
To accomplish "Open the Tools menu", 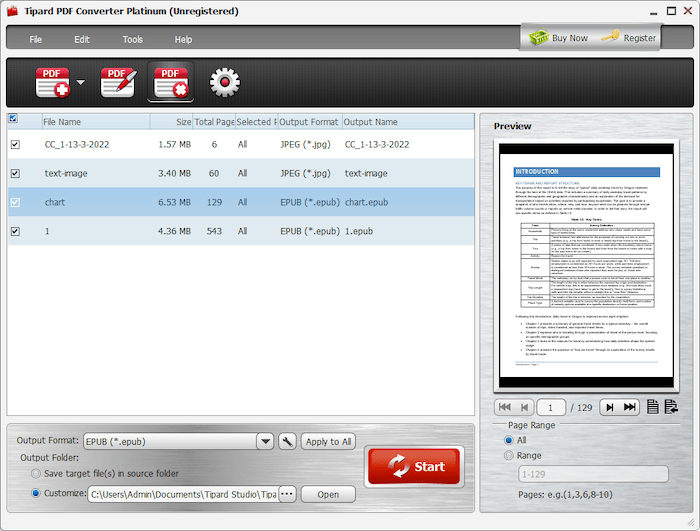I will tap(133, 39).
